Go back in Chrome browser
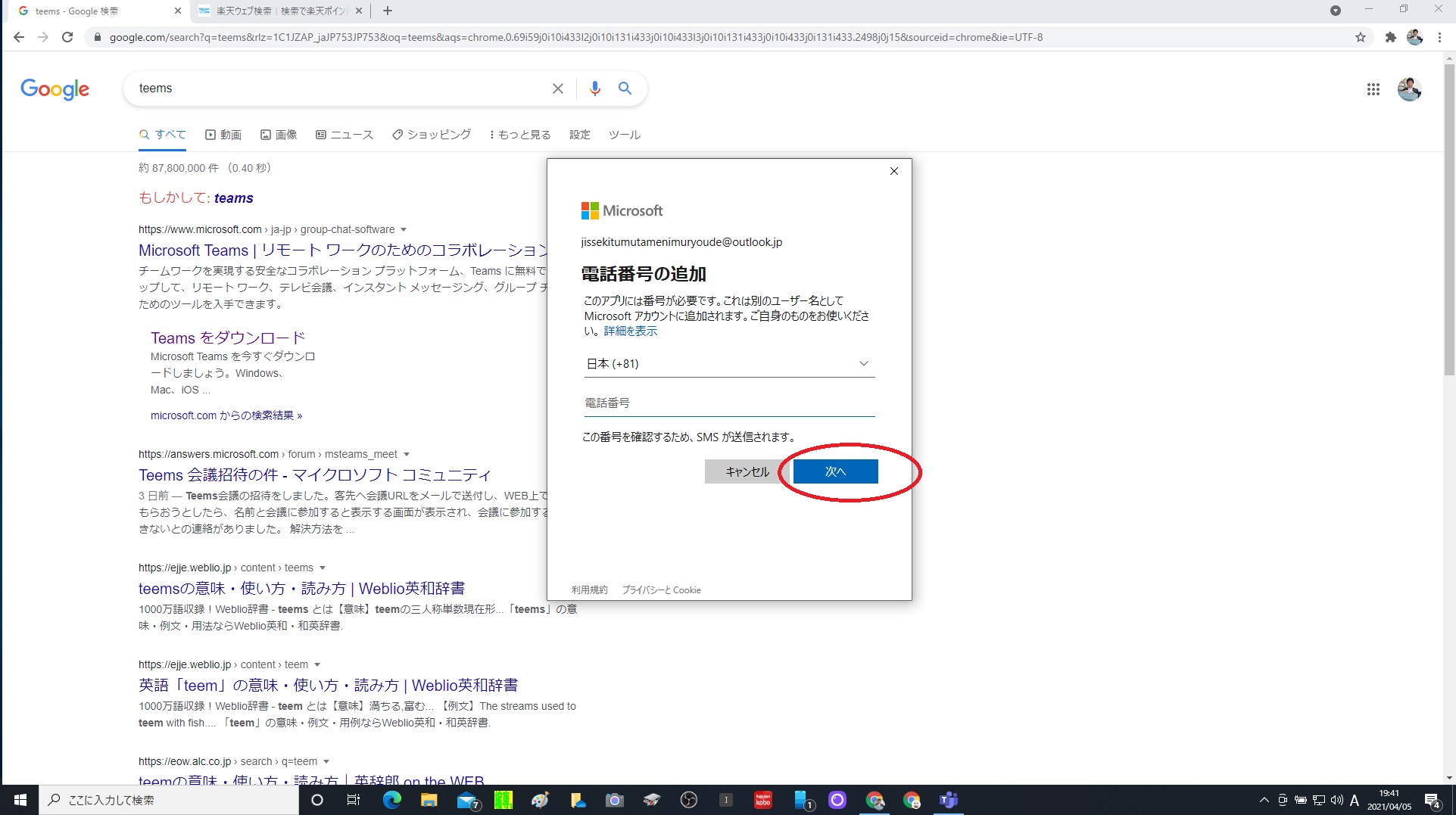 pos(19,37)
